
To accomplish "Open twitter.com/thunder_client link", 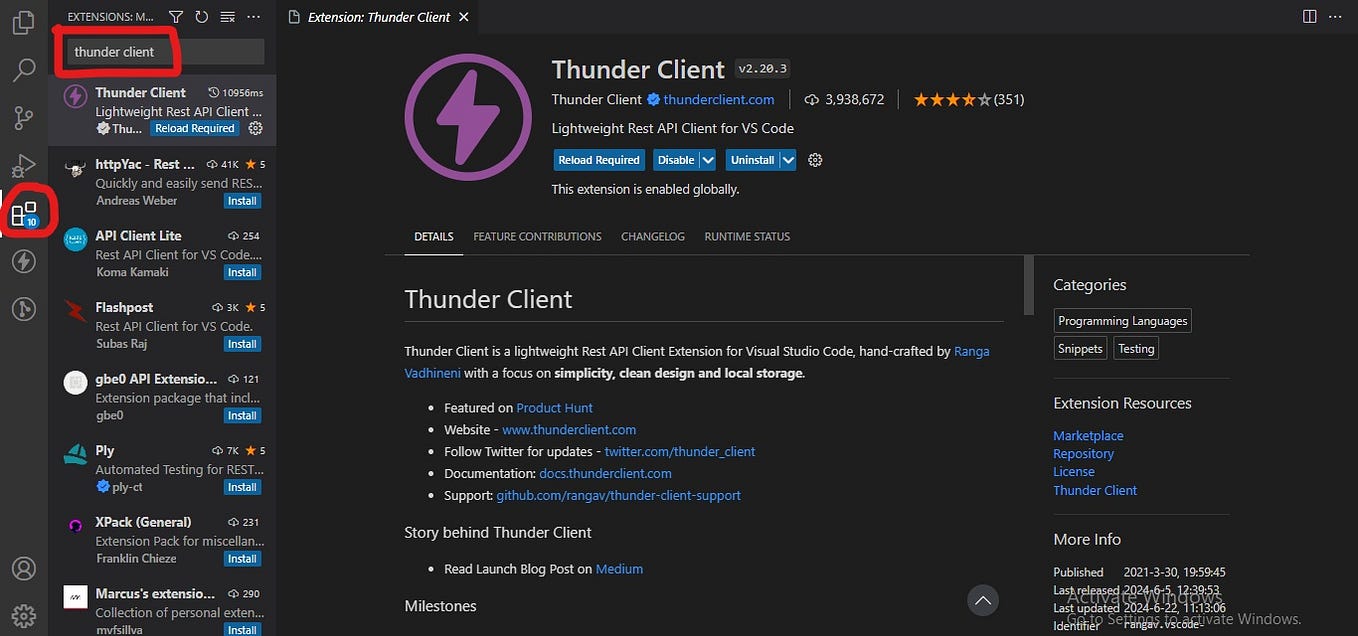I will coord(680,451).
